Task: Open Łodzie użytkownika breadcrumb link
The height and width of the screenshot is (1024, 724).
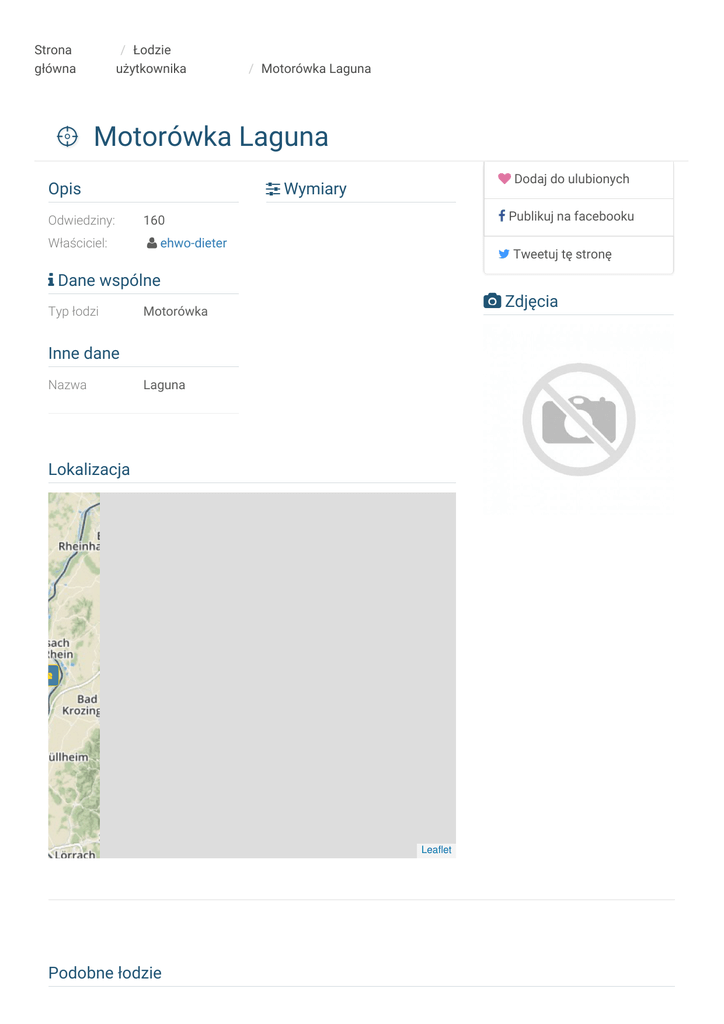Action: pyautogui.click(x=151, y=59)
